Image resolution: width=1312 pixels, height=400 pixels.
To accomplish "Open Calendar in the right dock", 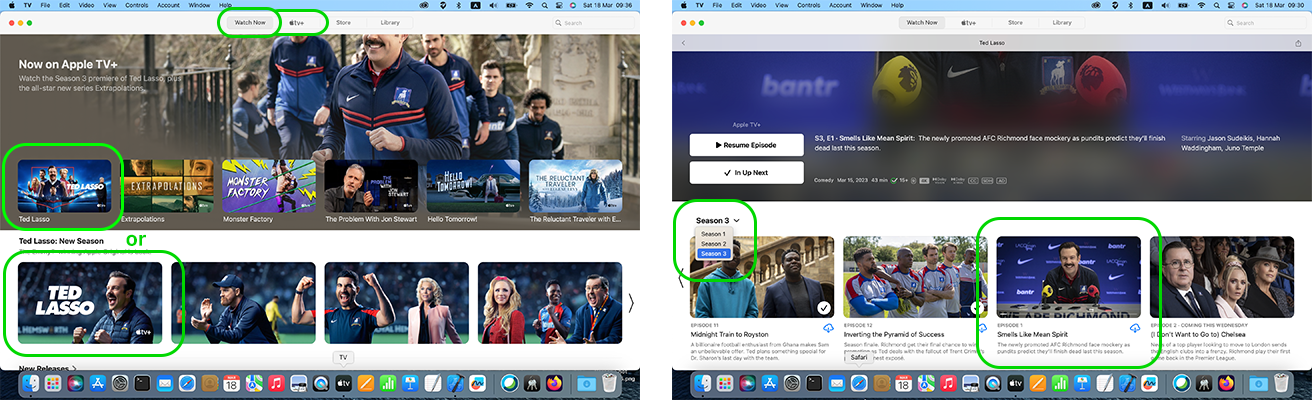I will 903,383.
